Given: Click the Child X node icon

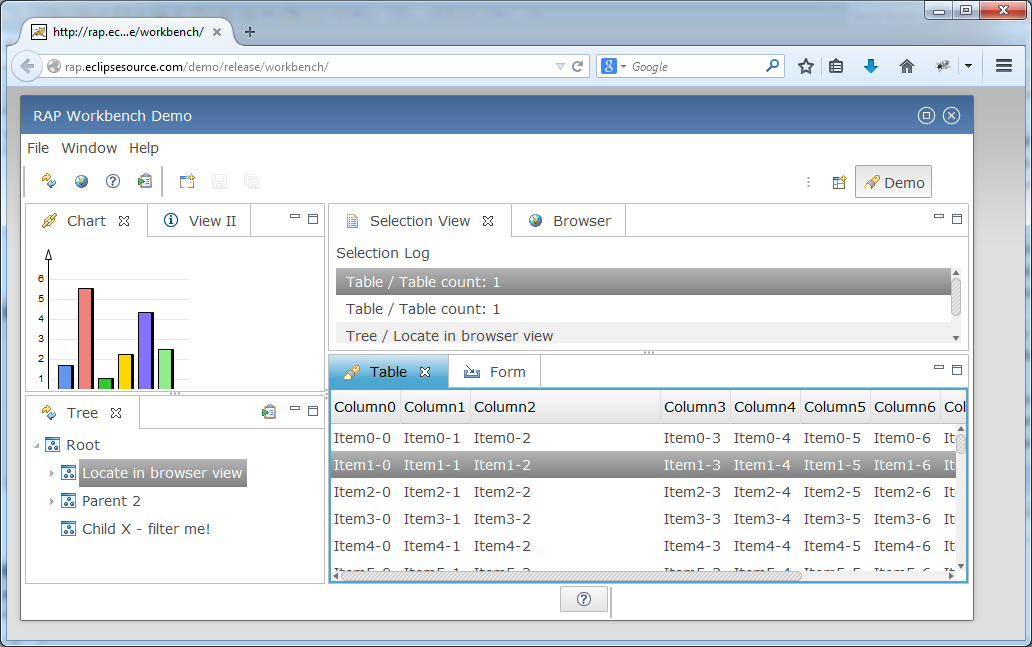Looking at the screenshot, I should pyautogui.click(x=68, y=529).
